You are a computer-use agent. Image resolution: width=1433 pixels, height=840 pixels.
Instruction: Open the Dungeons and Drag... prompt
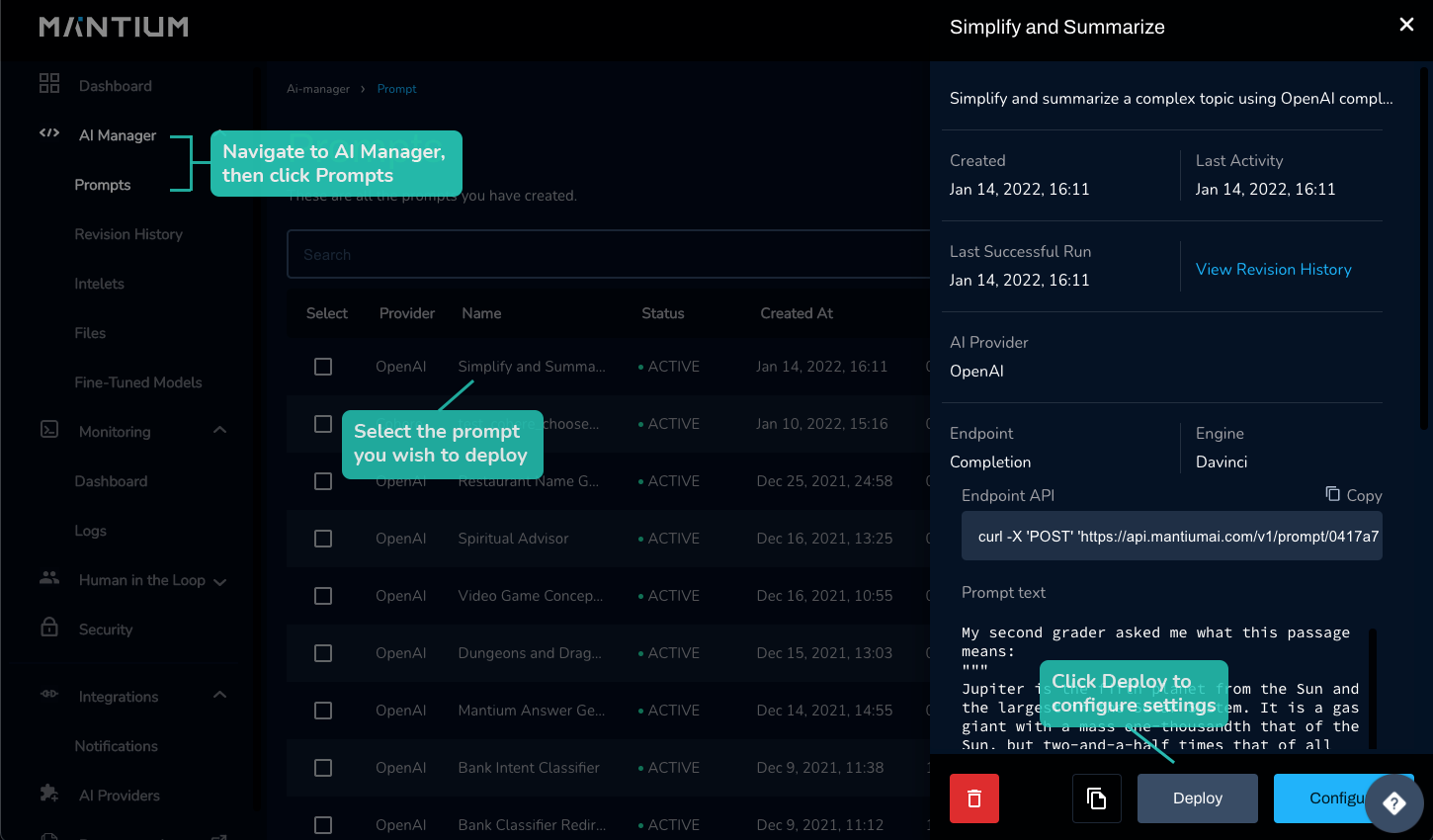(530, 653)
